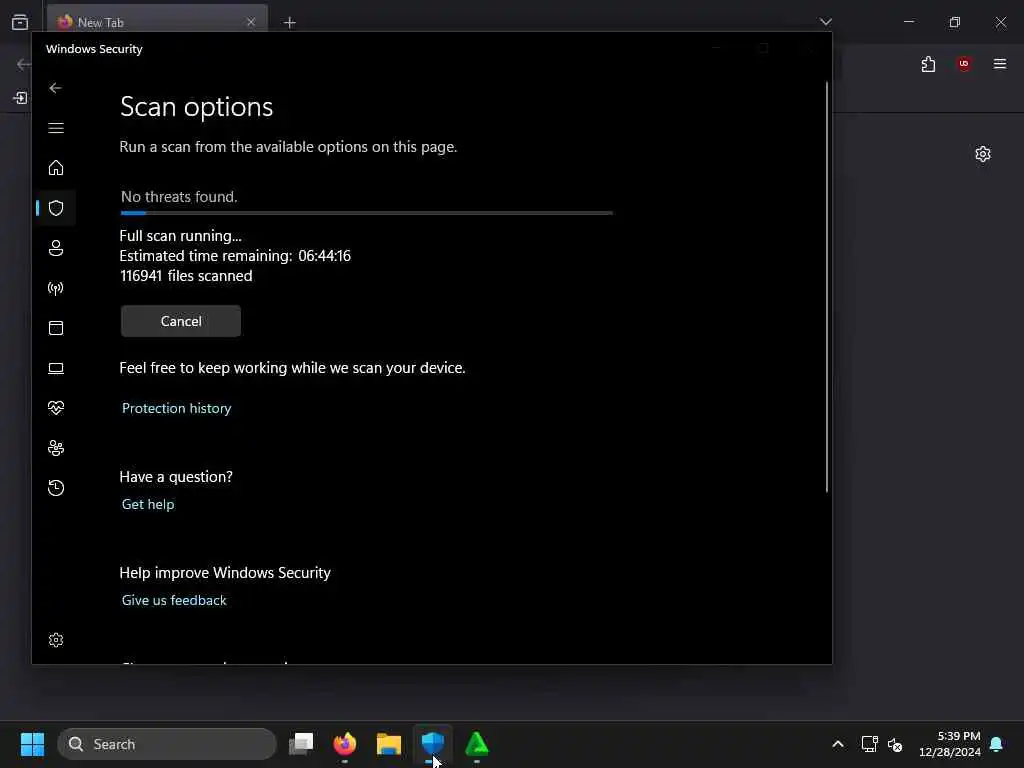Select the New Tab browser tab
Image resolution: width=1024 pixels, height=768 pixels.
click(x=157, y=22)
